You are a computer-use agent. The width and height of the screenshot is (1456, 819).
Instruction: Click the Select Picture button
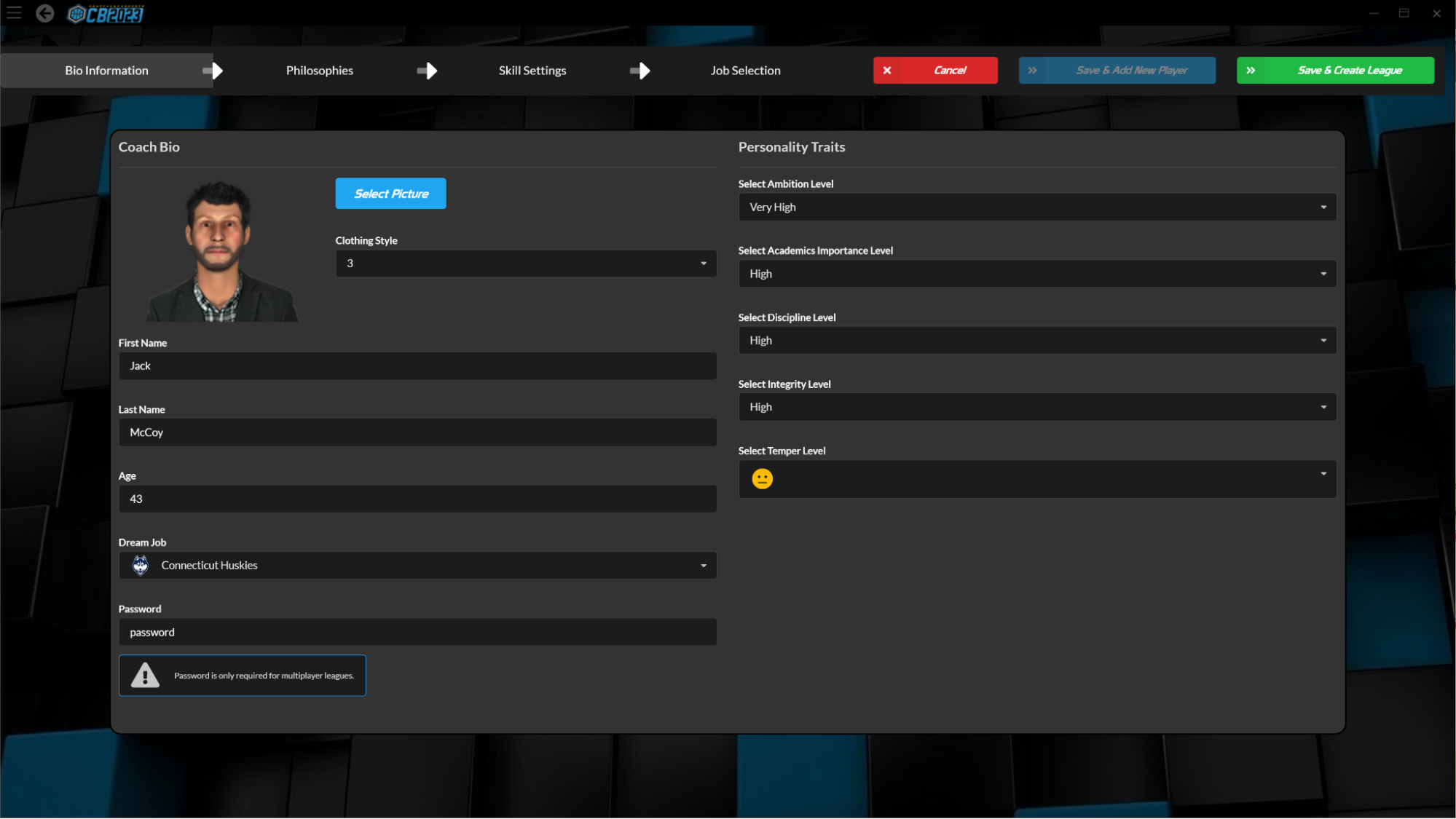[390, 194]
